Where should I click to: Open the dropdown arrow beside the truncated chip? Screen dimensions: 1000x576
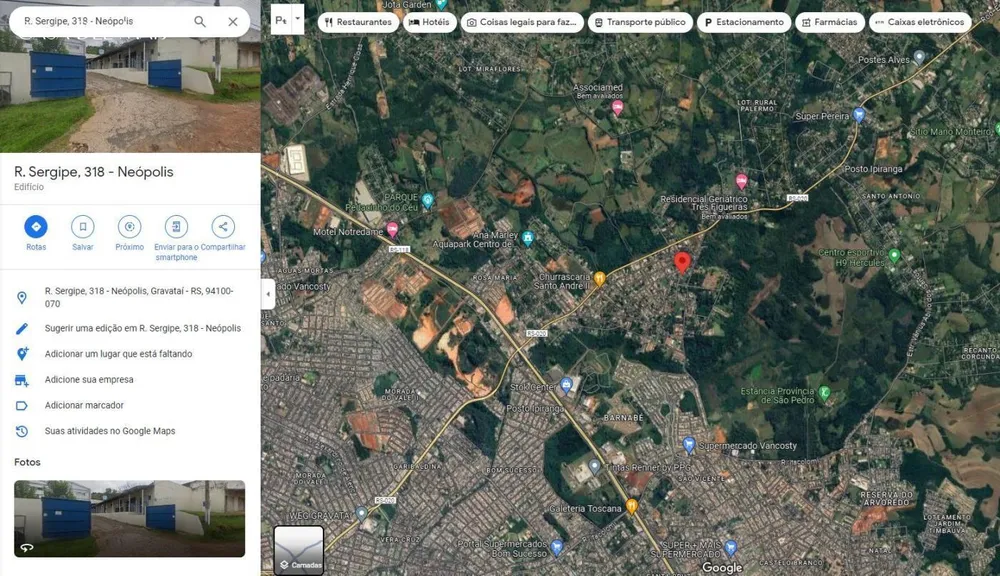pyautogui.click(x=297, y=19)
